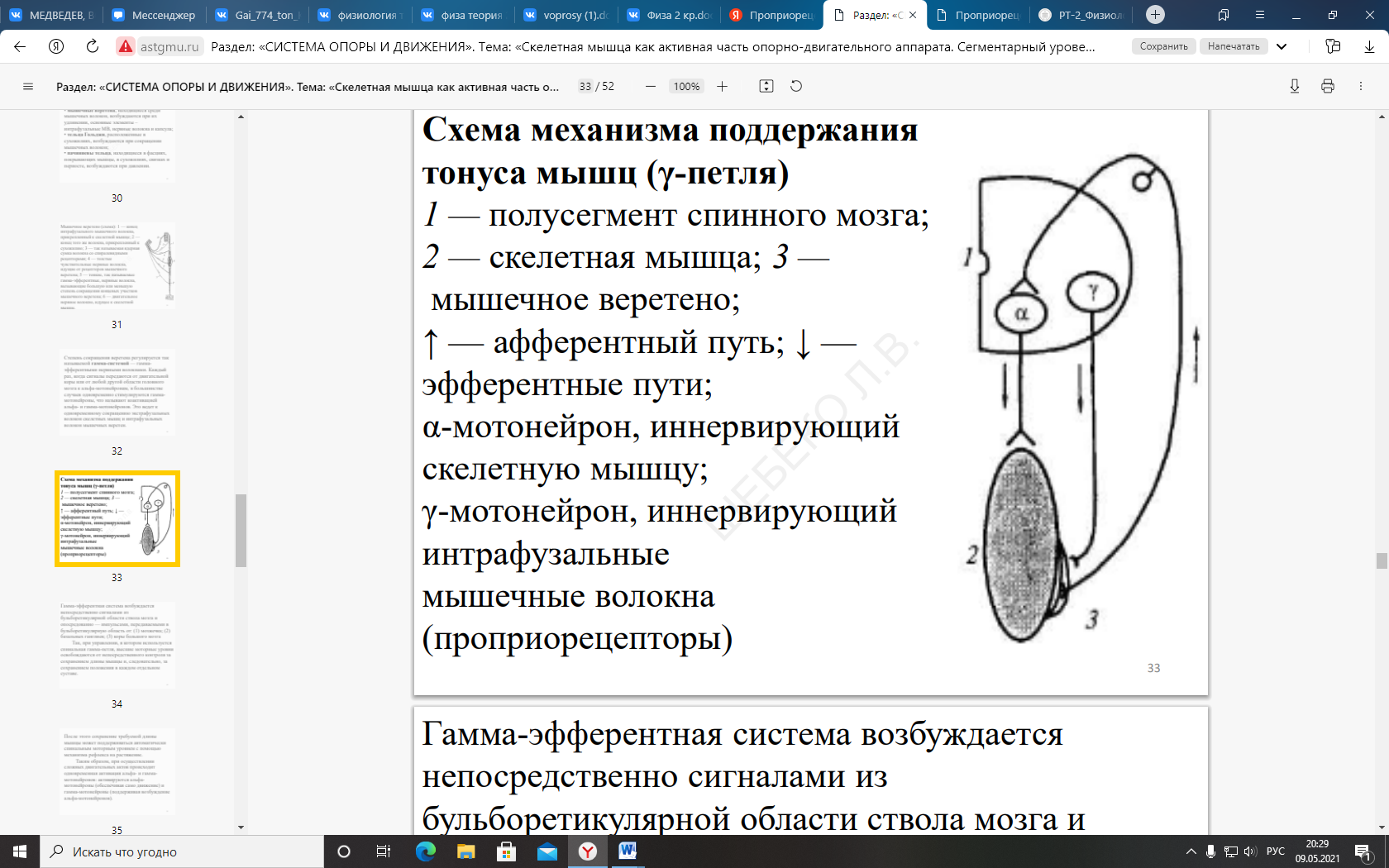Click the document scrollbar handle
The width and height of the screenshot is (1389, 868).
[x=1382, y=560]
